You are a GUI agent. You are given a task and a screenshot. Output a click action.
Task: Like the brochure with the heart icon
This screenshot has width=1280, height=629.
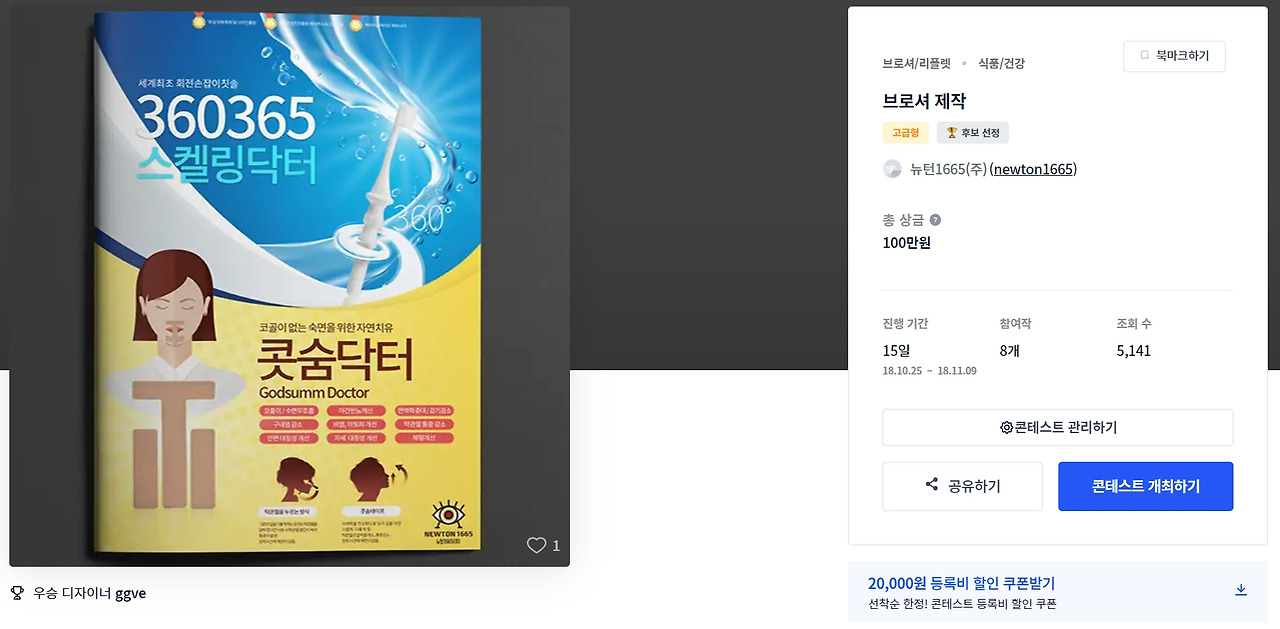(537, 545)
